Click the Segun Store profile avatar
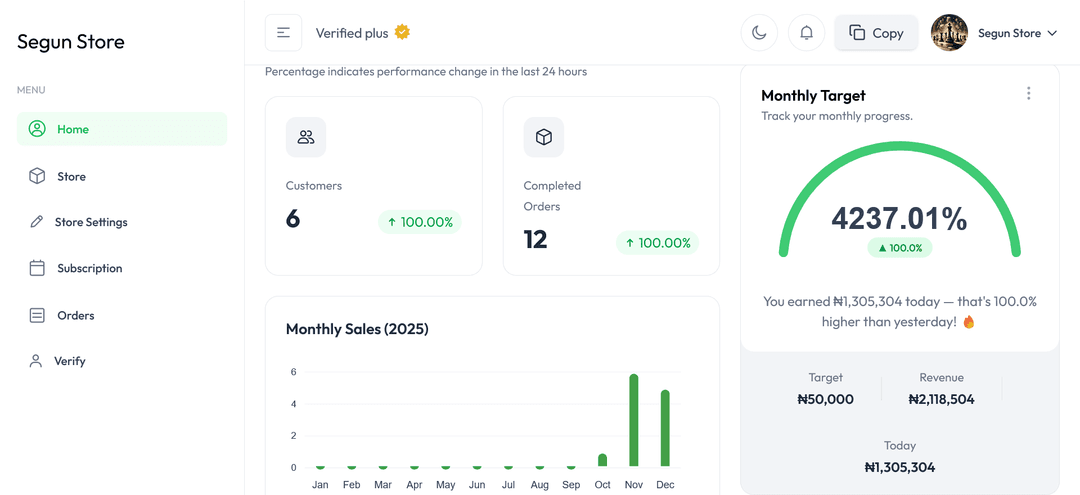Screen dimensions: 1080x495 pos(949,33)
